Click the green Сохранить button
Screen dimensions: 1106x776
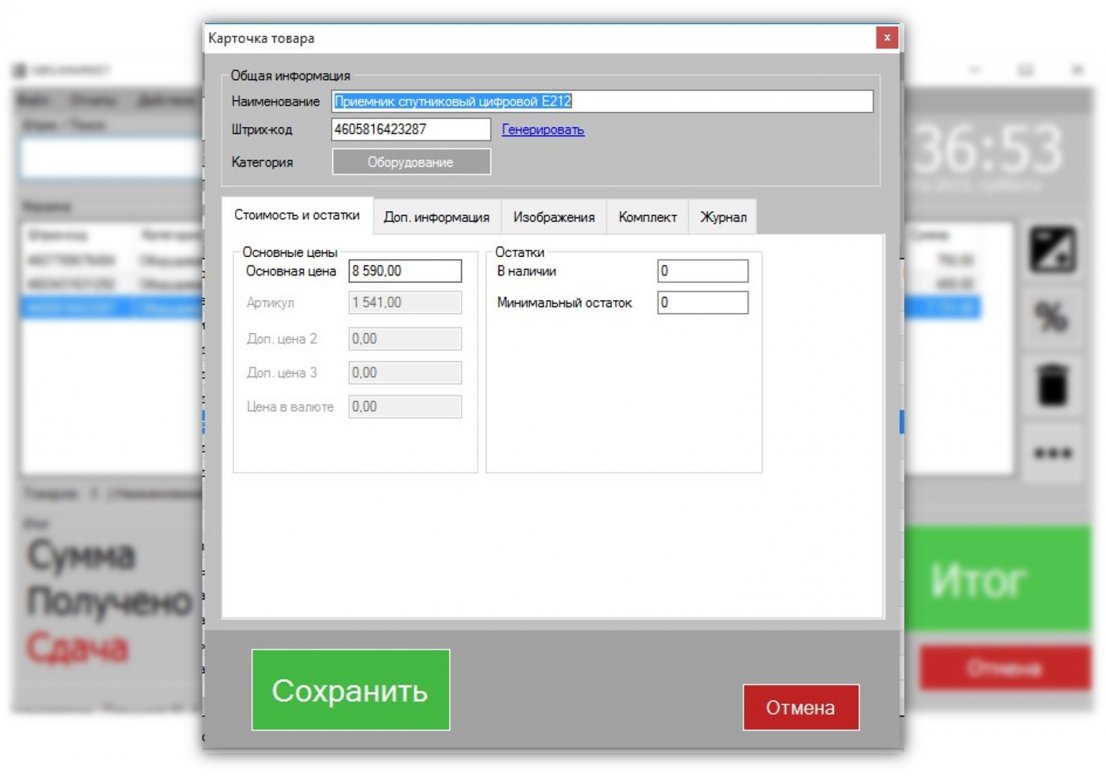pyautogui.click(x=351, y=690)
